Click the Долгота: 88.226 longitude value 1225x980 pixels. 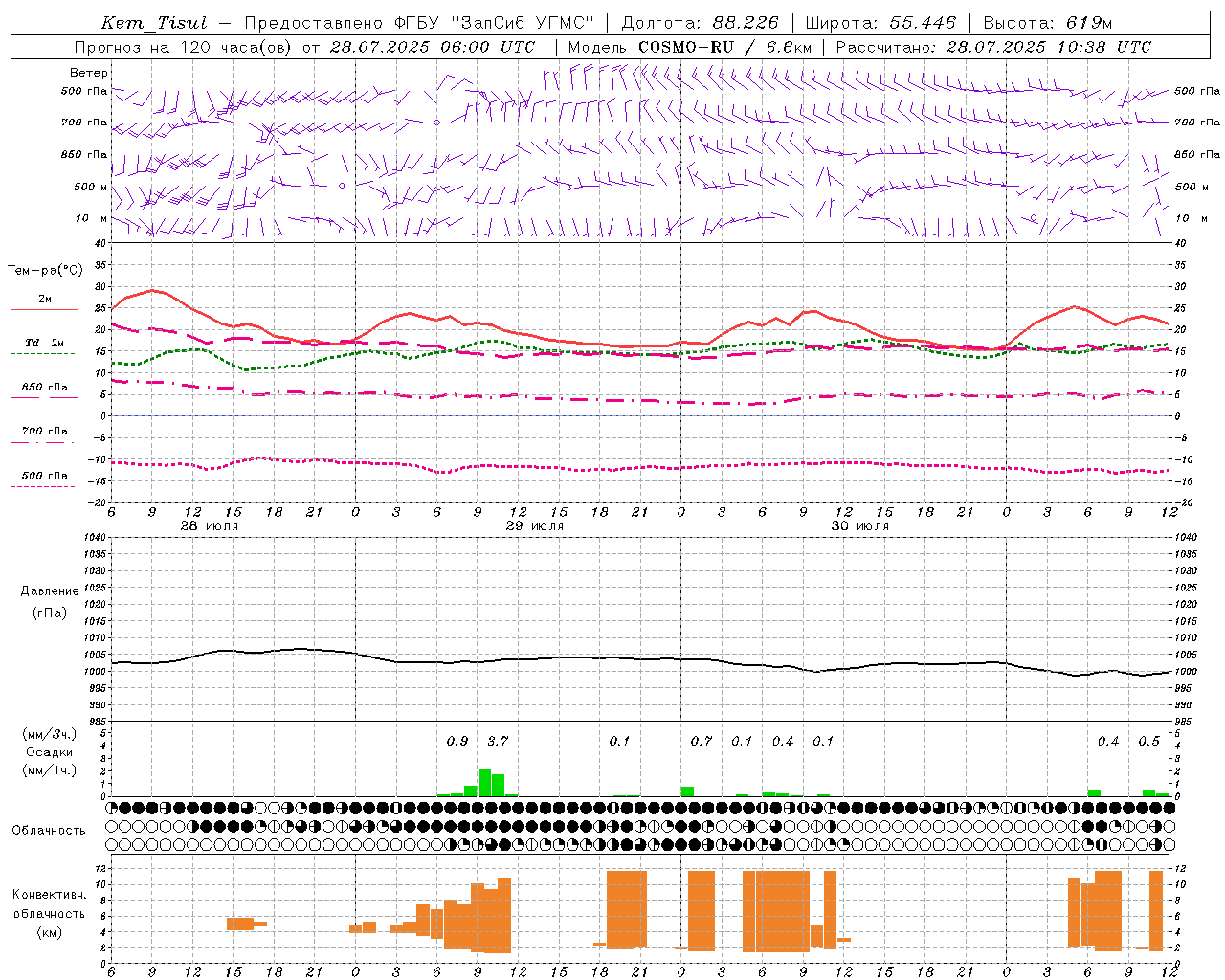pos(701,23)
